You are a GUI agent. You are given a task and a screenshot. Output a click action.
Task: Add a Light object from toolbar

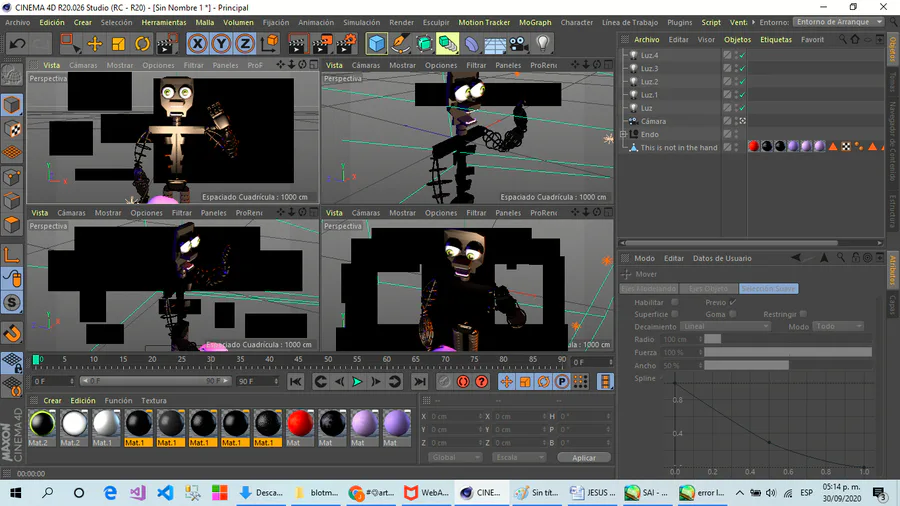click(x=542, y=43)
